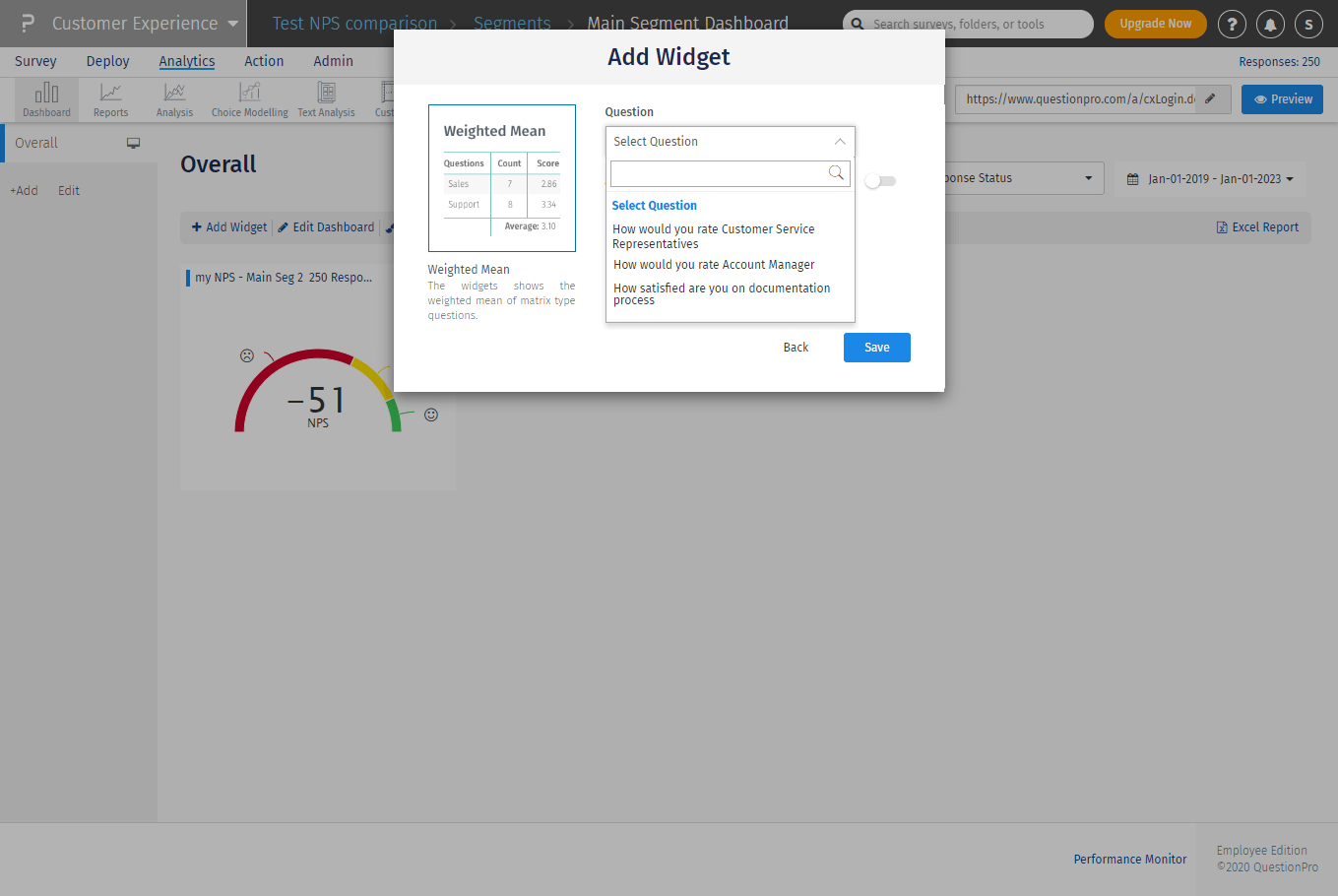Select the Text Analysis icon

point(326,94)
